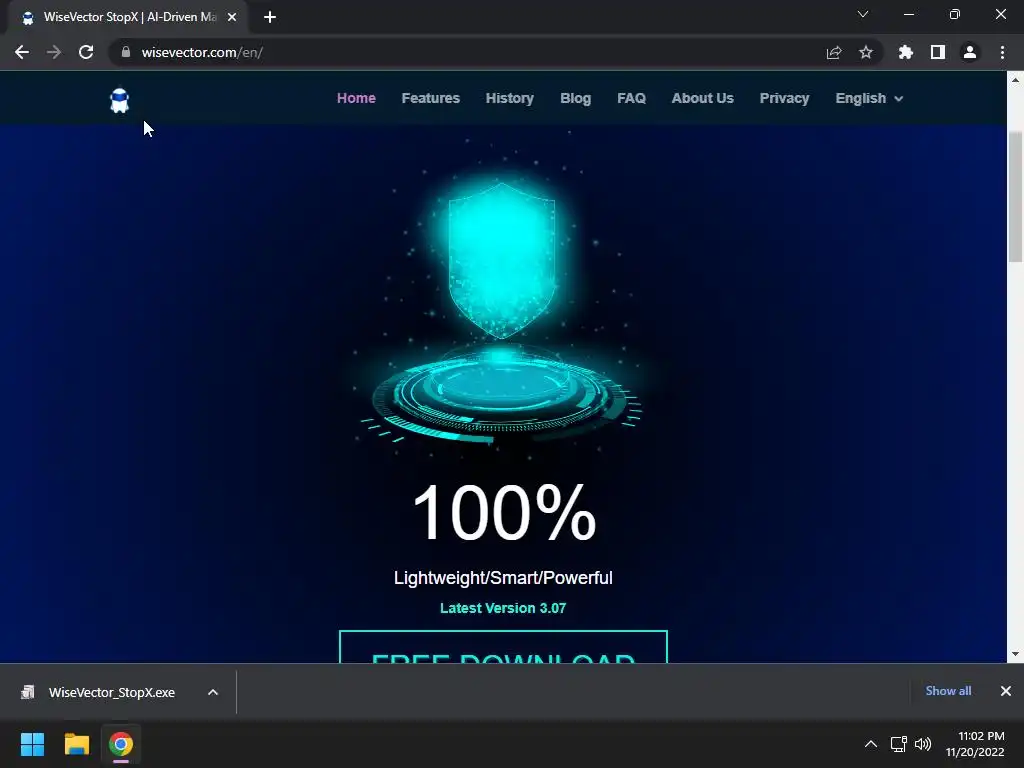Close the WiseVector StopX tab

click(x=232, y=18)
